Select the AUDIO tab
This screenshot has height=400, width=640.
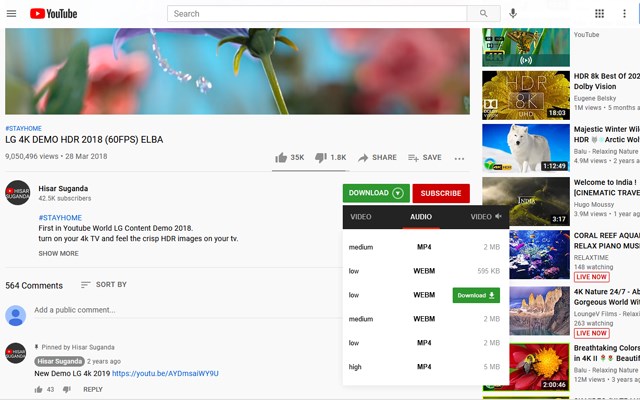click(x=421, y=217)
